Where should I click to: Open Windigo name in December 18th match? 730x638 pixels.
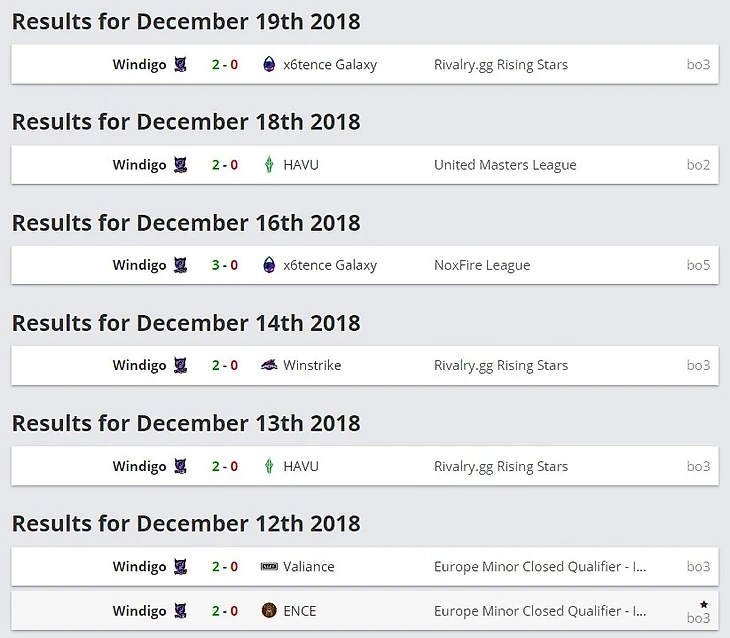click(139, 165)
